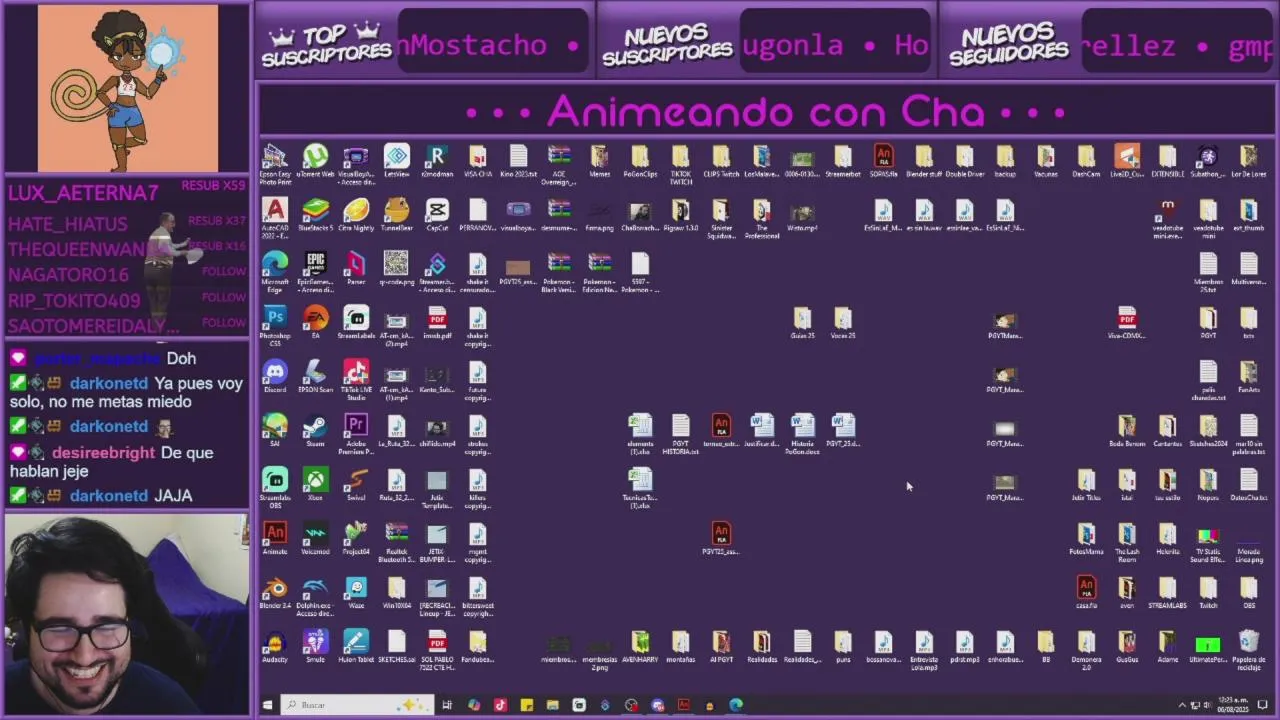Launch Blender 3.4 from the desktop
1280x720 pixels.
[x=275, y=594]
